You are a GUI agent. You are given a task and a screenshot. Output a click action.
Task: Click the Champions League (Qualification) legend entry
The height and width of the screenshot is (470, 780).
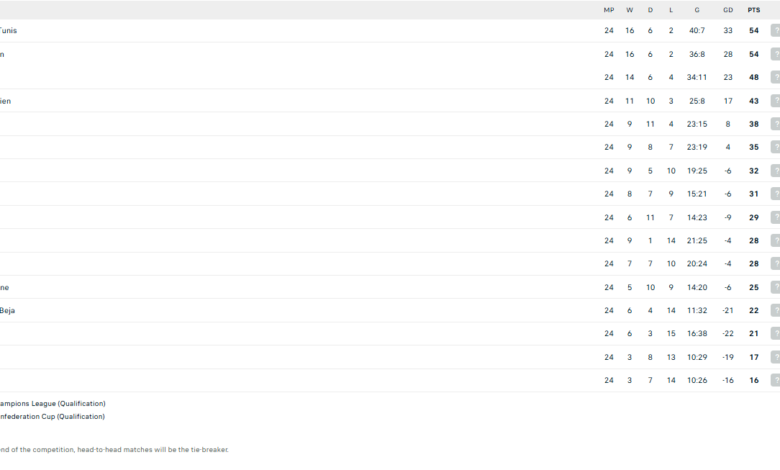pyautogui.click(x=52, y=404)
